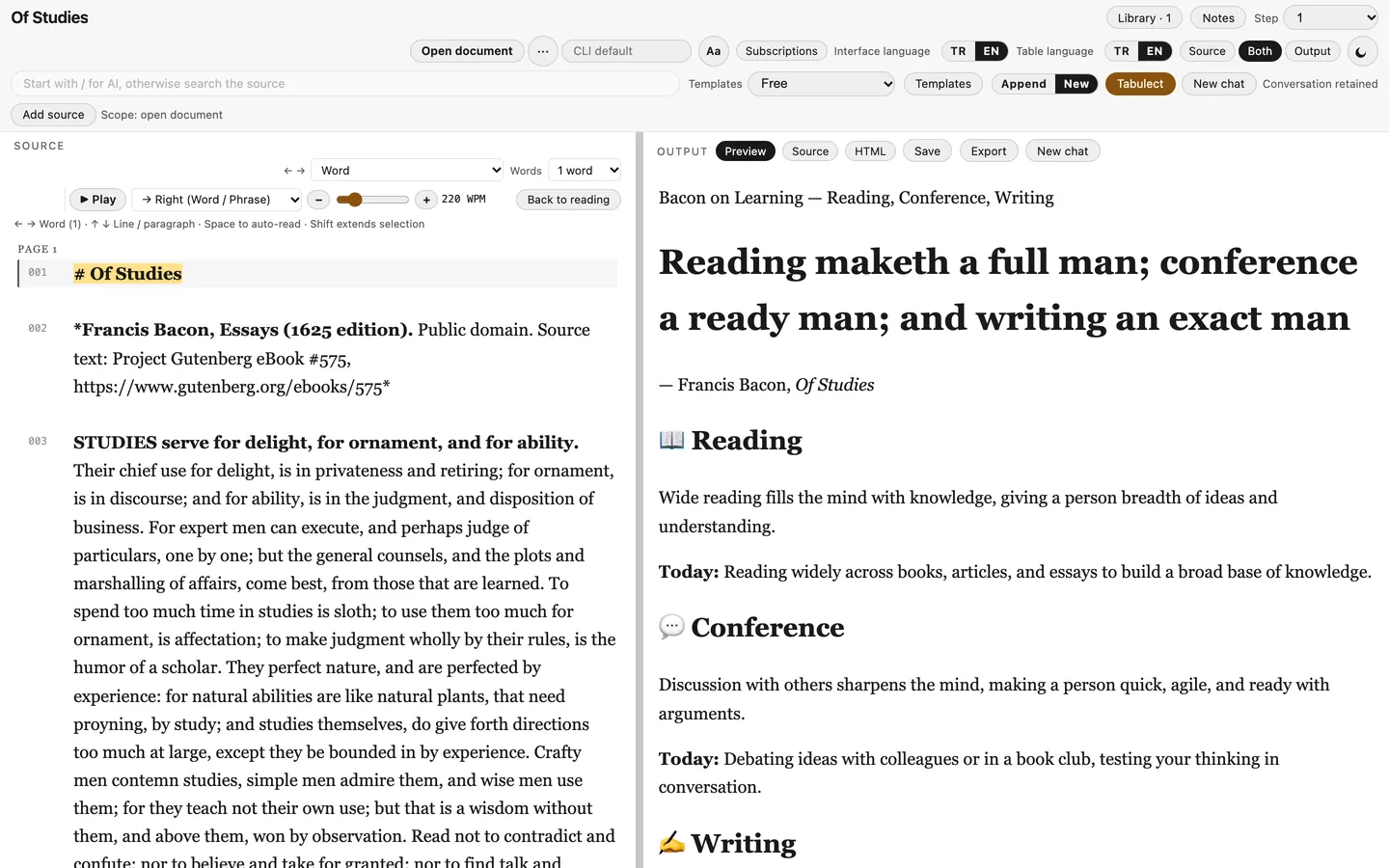This screenshot has width=1389, height=868.
Task: Open the Step number dropdown
Action: [1330, 17]
